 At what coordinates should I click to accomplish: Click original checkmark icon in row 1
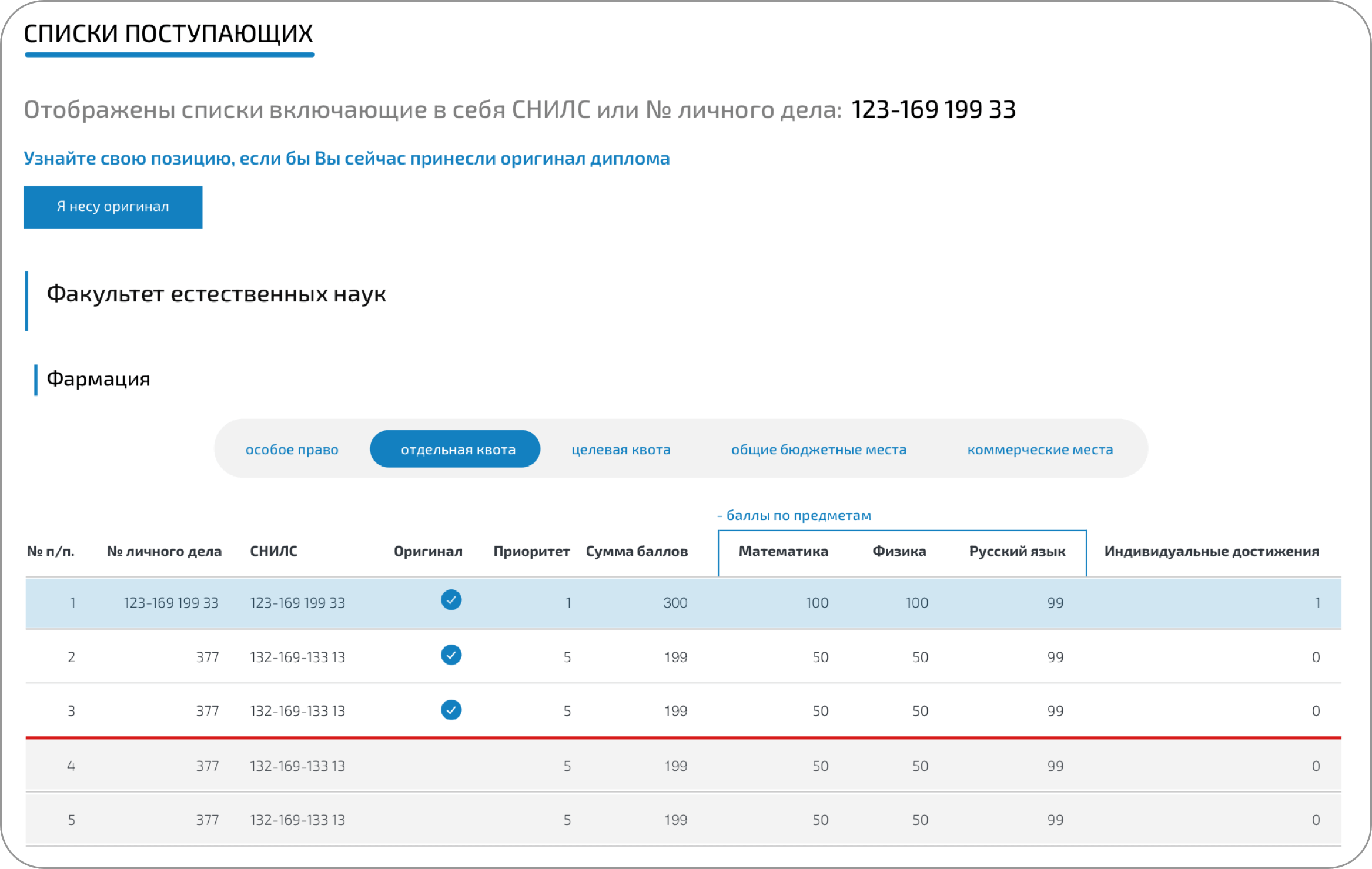click(451, 600)
